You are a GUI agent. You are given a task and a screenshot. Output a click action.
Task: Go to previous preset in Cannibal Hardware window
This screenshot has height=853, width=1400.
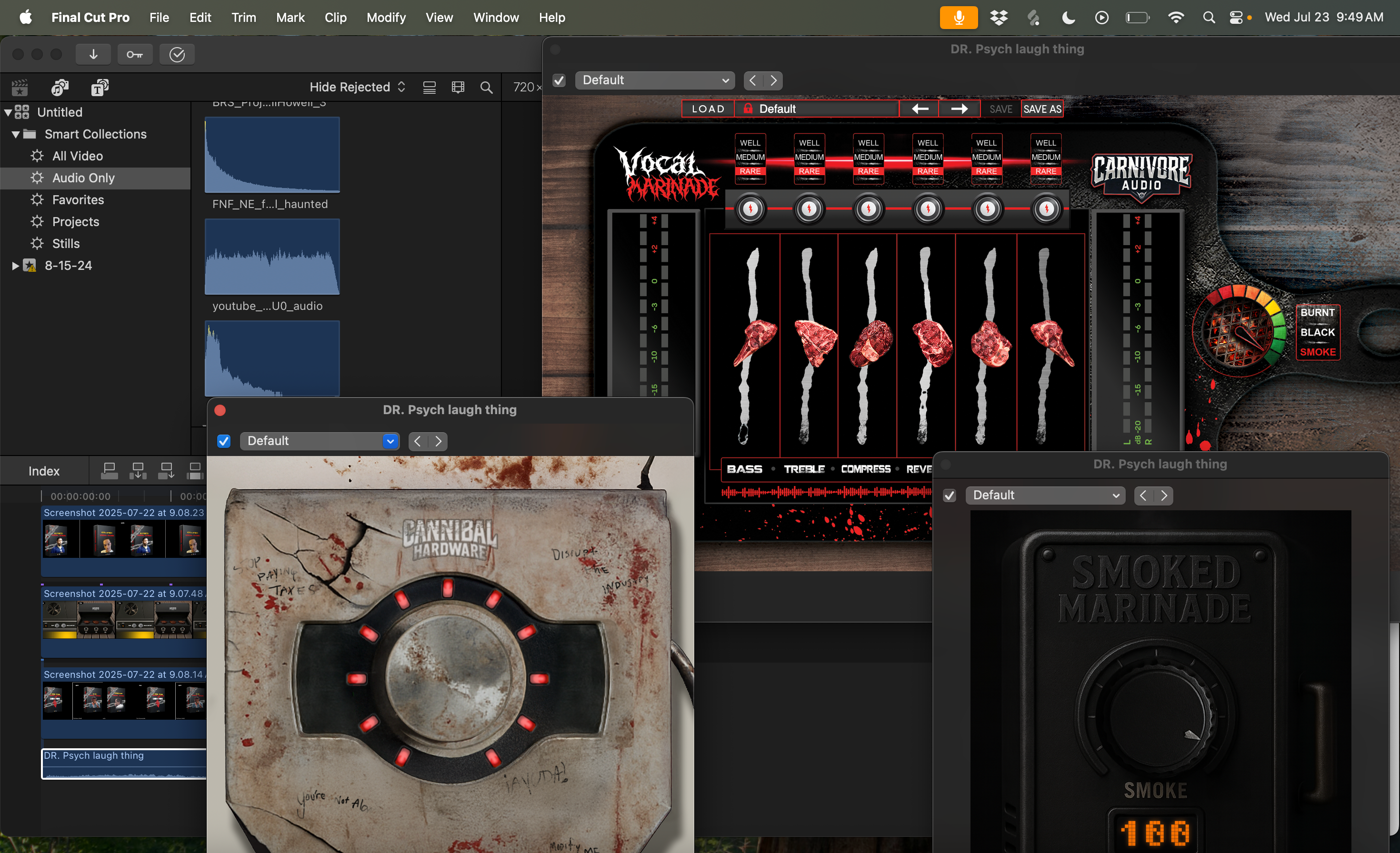(x=418, y=441)
